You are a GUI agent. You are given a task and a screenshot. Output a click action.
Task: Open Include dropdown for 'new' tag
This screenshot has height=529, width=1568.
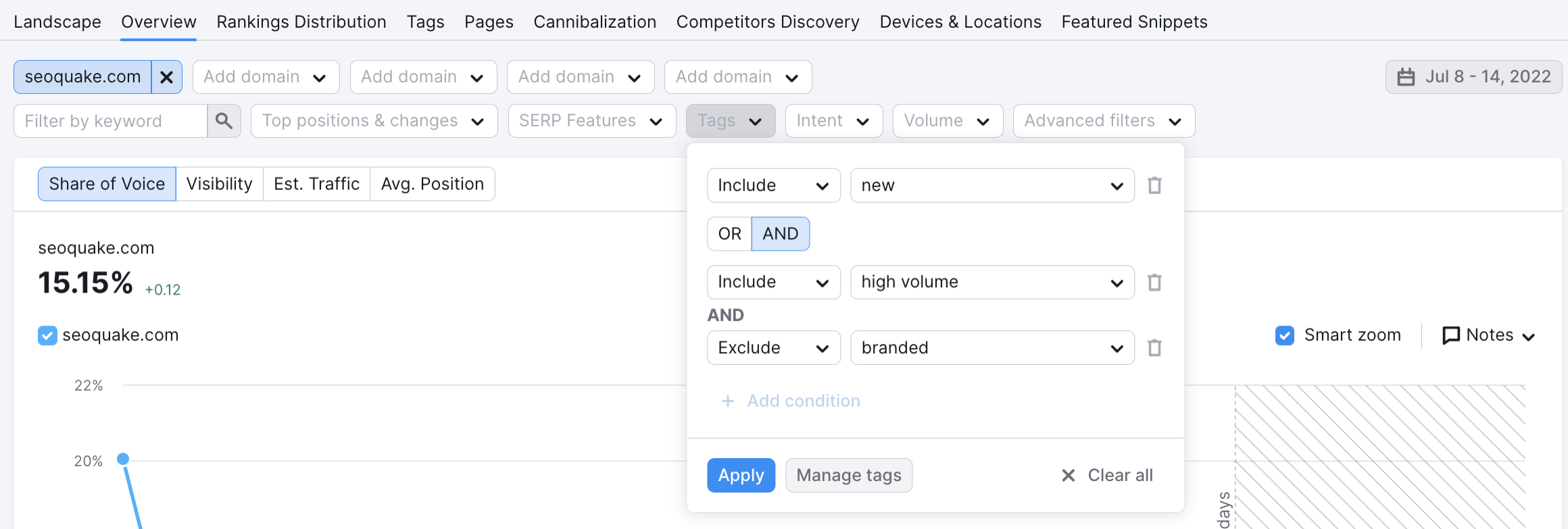(774, 185)
